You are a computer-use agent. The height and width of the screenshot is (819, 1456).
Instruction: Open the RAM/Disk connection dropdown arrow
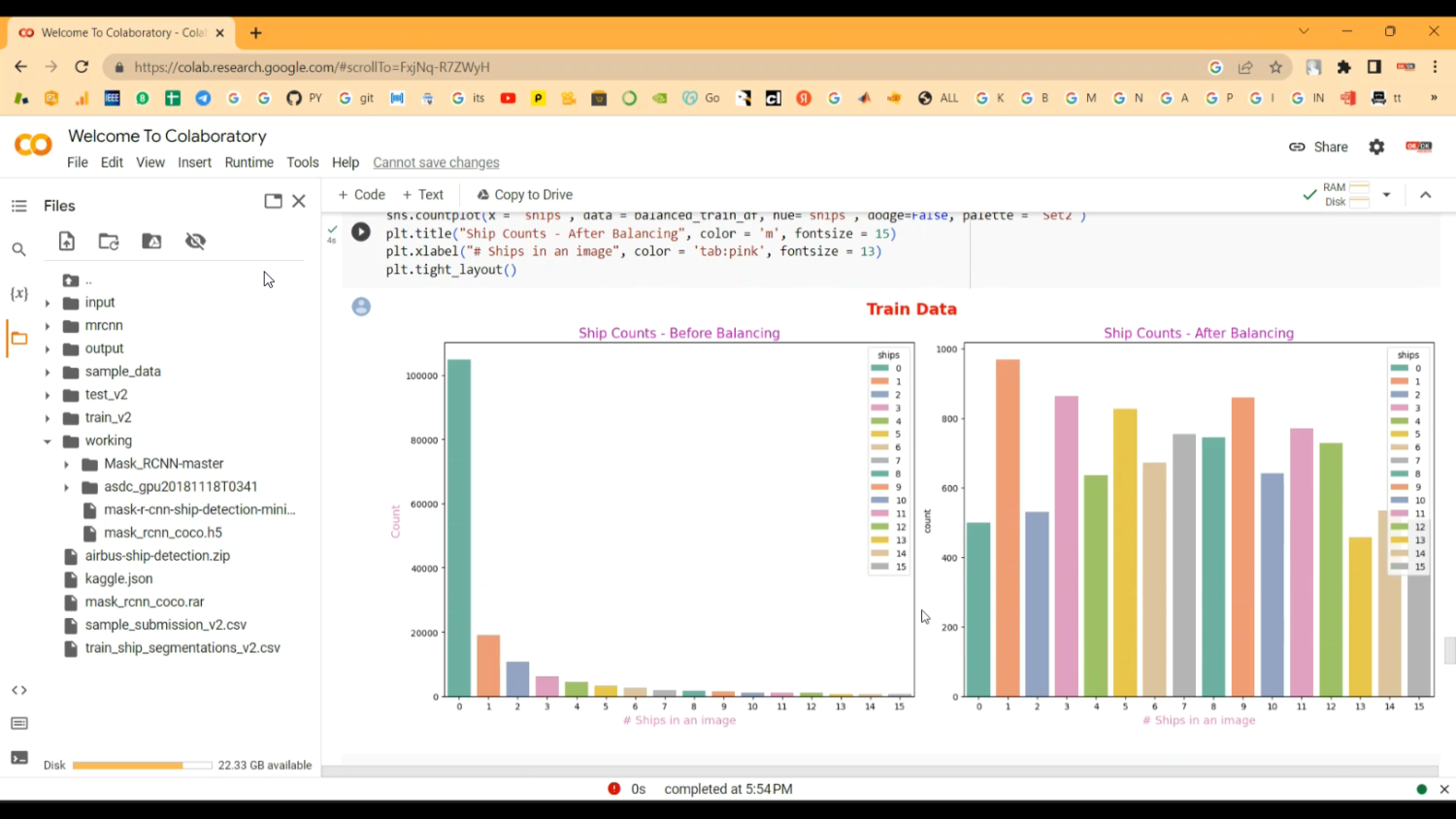tap(1386, 195)
